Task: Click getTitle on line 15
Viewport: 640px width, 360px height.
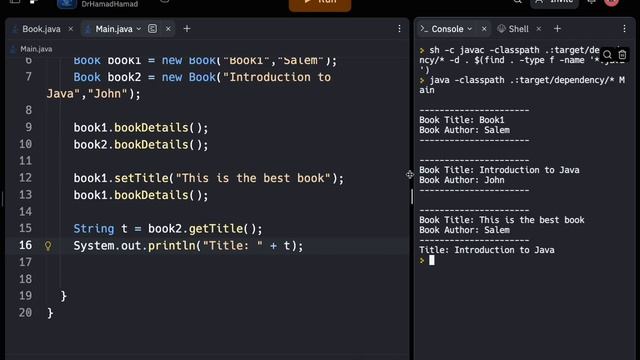Action: [216, 229]
